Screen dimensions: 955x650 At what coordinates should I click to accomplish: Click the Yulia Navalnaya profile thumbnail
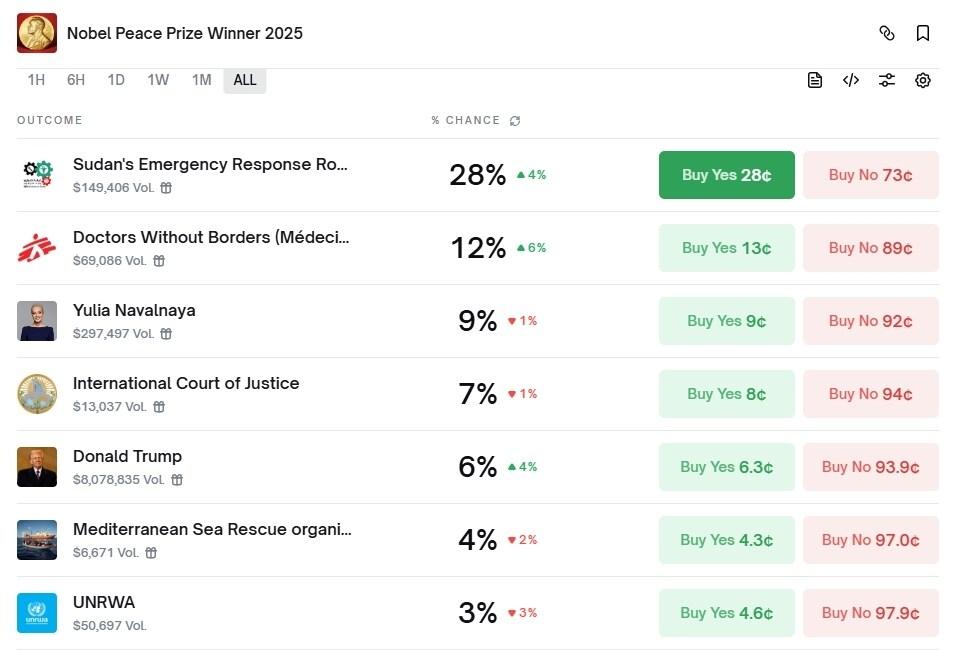coord(37,321)
